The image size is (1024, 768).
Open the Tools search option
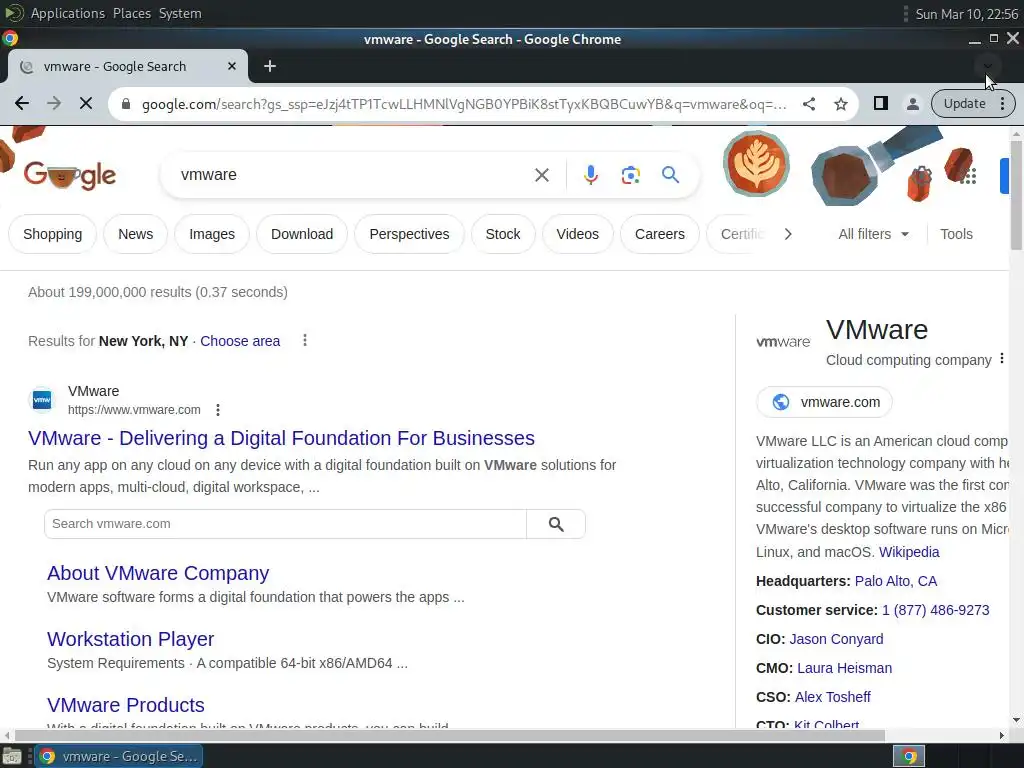pos(956,234)
